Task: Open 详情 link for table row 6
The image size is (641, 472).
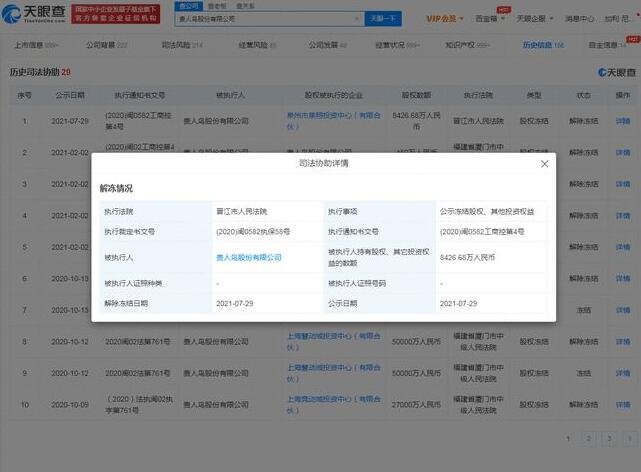Action: [x=623, y=278]
